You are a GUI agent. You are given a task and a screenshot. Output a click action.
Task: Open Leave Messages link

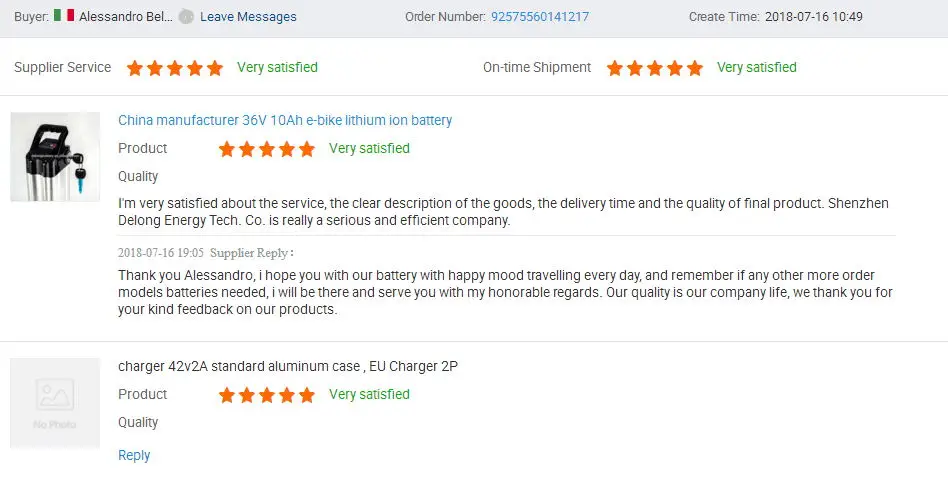click(x=248, y=17)
